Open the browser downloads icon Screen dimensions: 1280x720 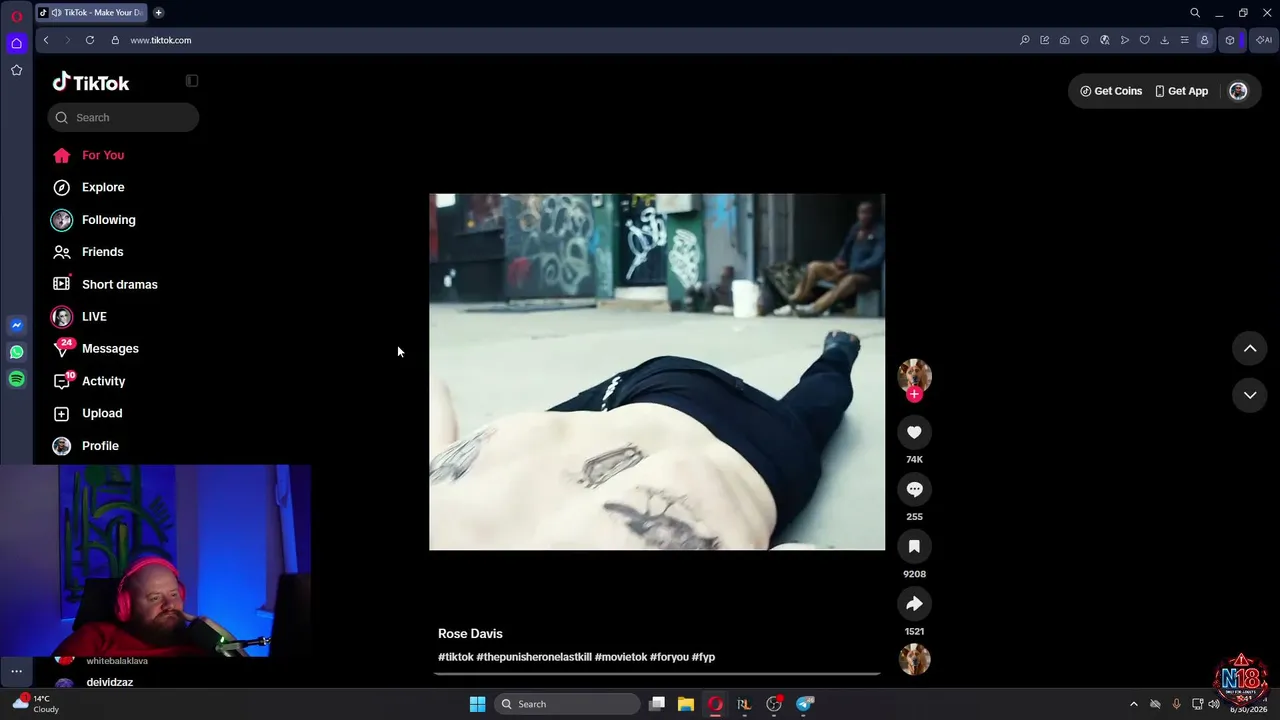pyautogui.click(x=1164, y=40)
